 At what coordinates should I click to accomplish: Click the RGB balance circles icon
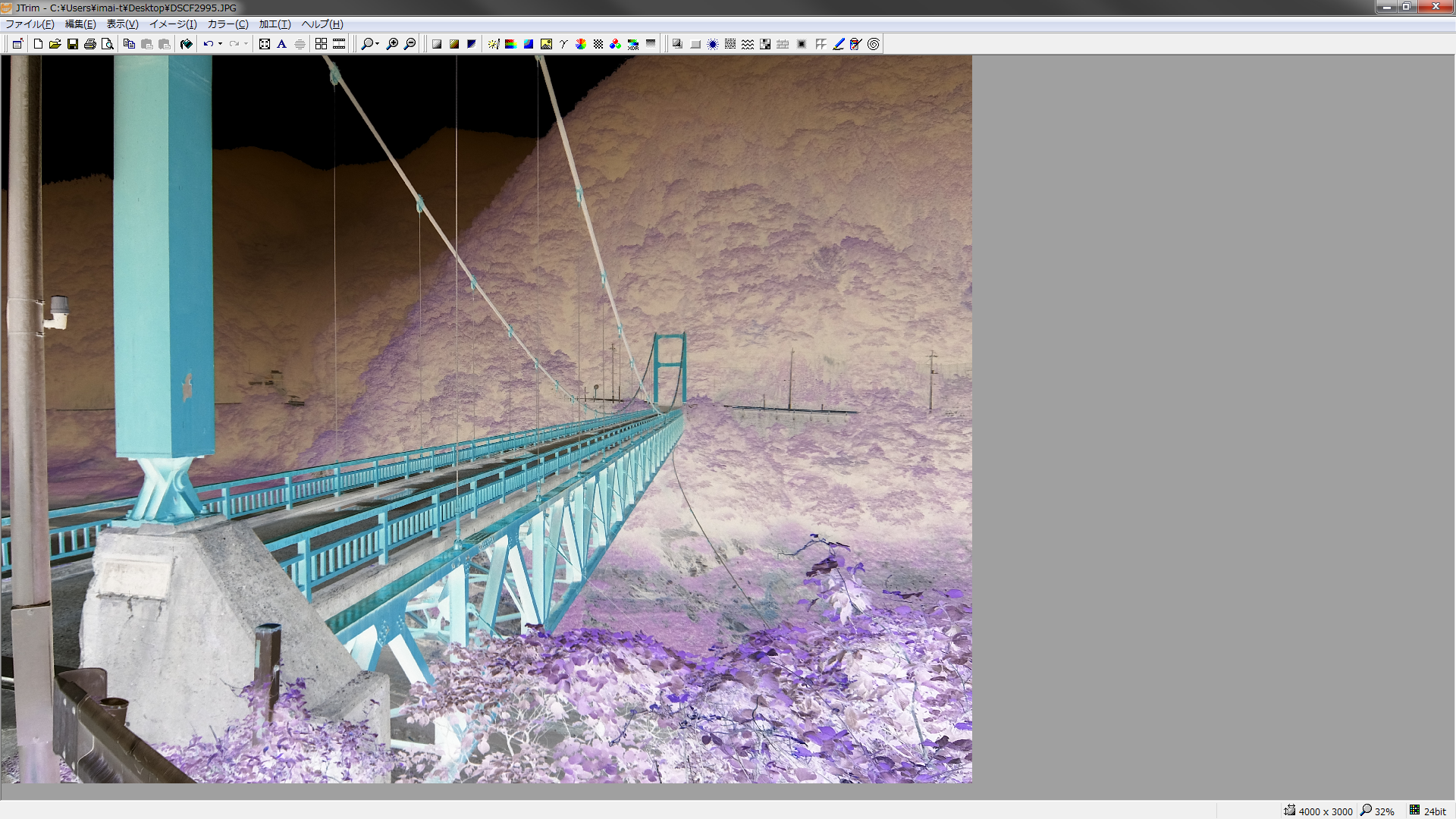click(615, 44)
